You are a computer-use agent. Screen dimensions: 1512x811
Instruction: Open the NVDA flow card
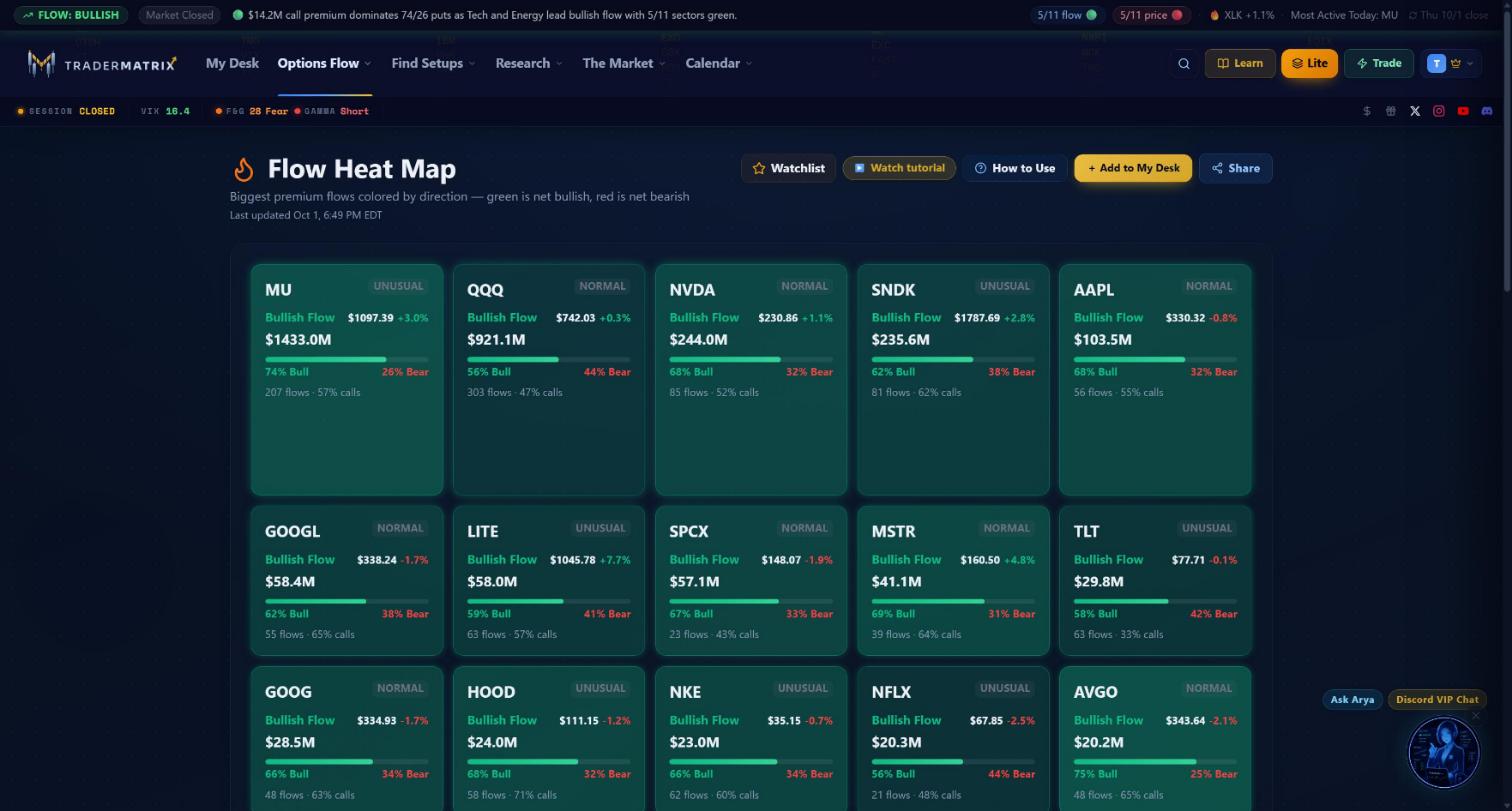point(751,380)
